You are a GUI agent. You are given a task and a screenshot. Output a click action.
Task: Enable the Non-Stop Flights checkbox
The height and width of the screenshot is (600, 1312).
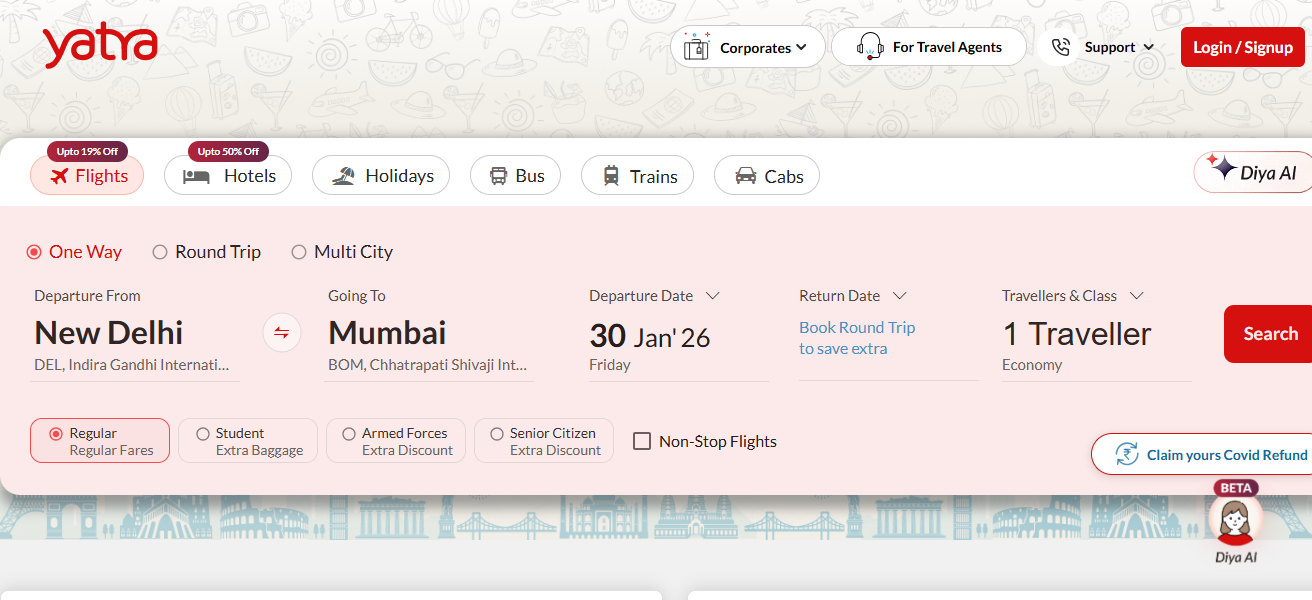coord(641,440)
